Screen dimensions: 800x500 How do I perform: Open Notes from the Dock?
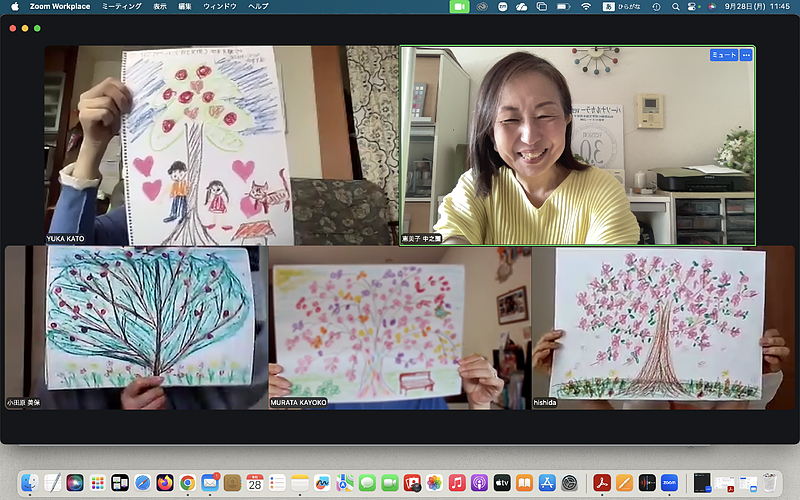[x=299, y=482]
